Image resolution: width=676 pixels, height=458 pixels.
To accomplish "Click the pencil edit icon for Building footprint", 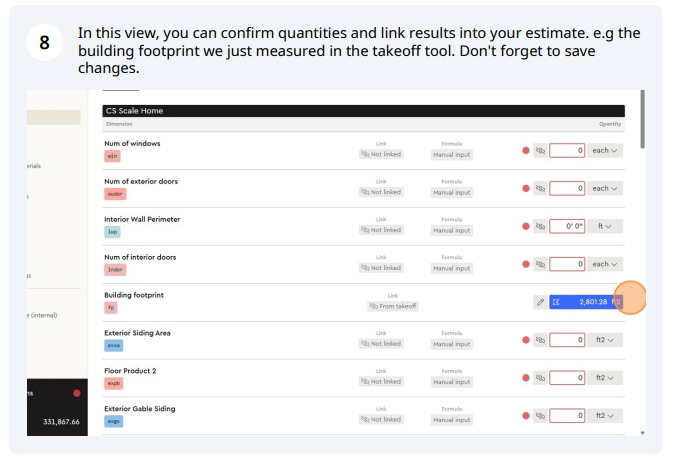I will pos(540,302).
